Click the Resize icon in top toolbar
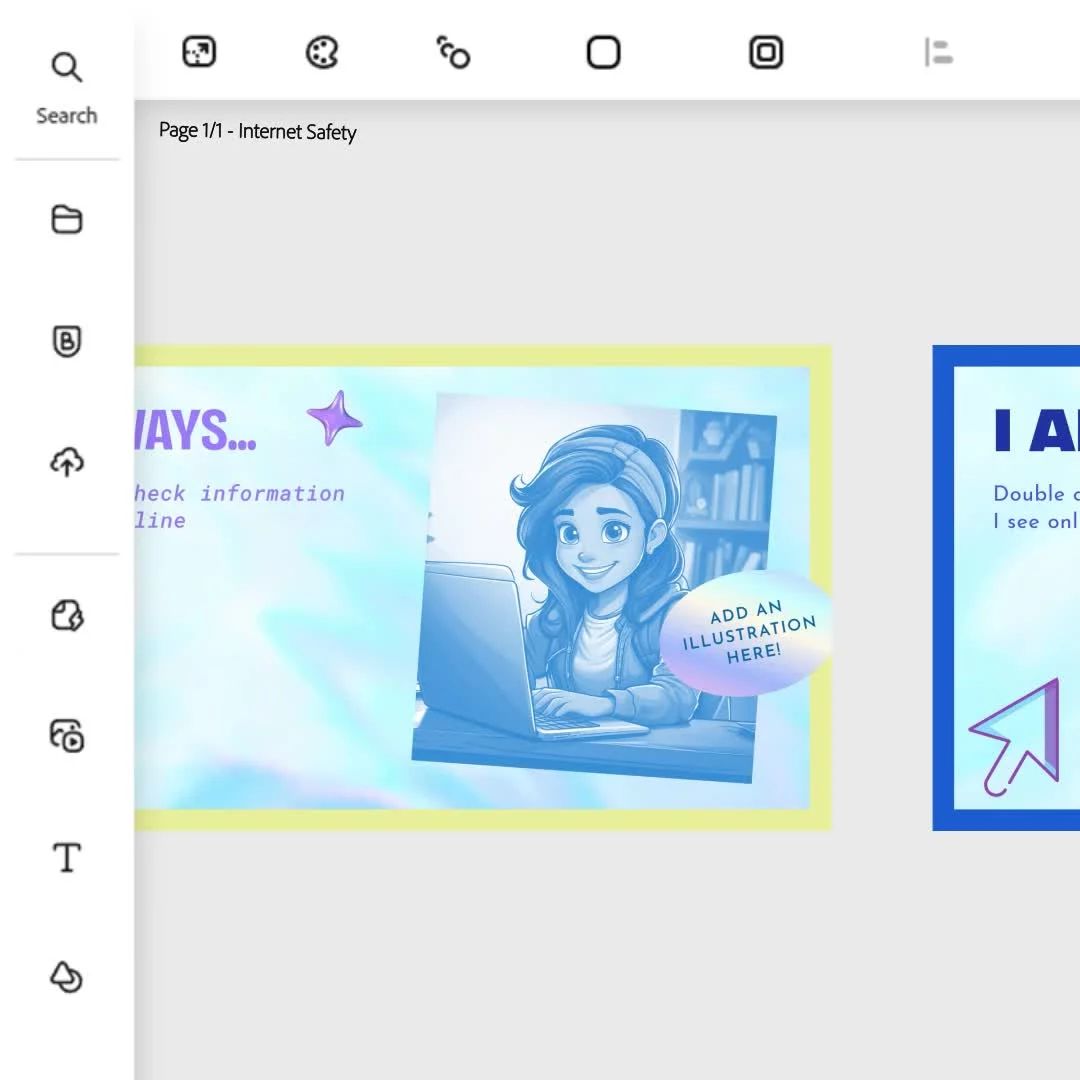1080x1080 pixels. coord(199,52)
